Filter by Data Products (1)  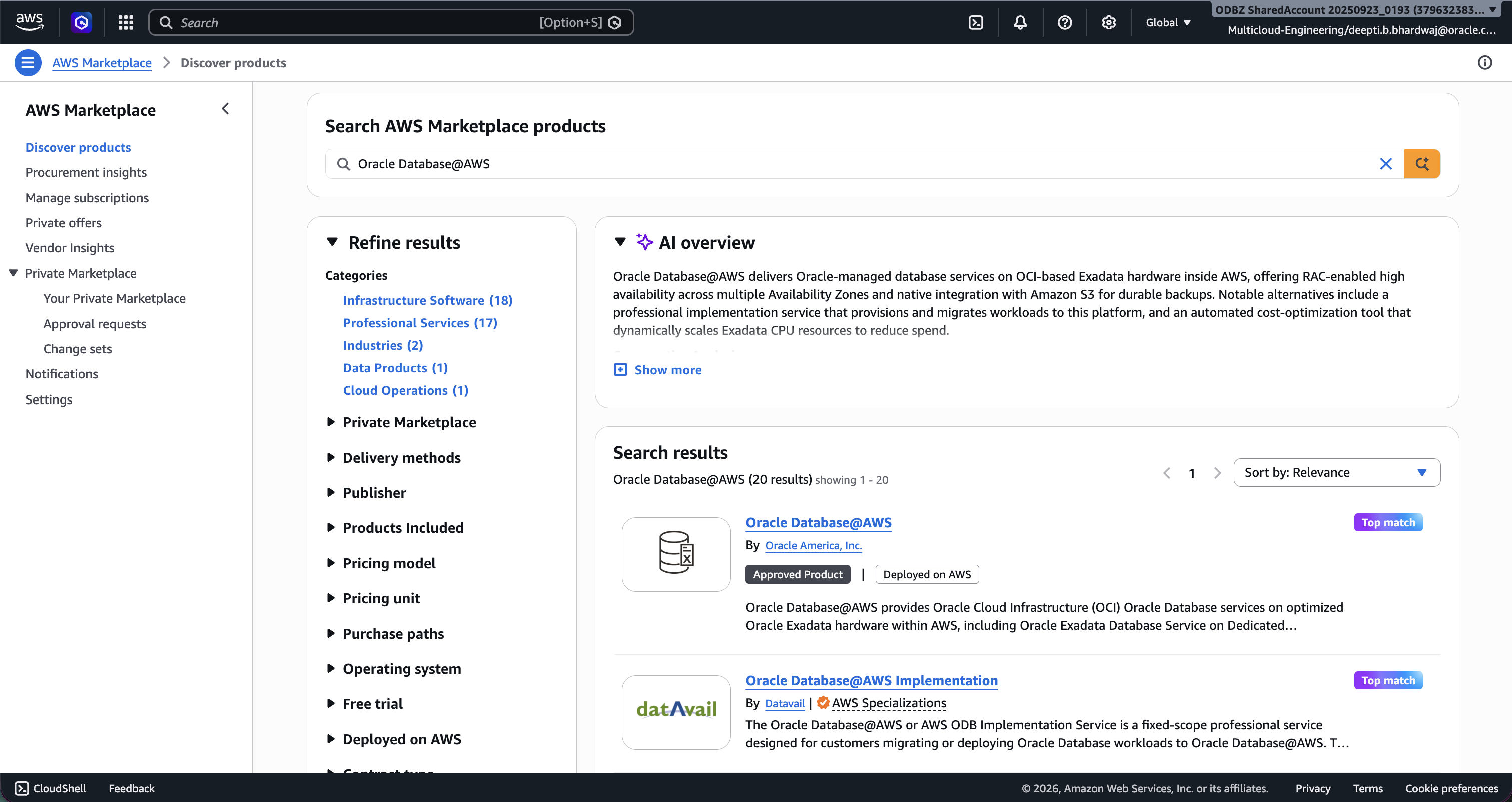(x=395, y=368)
